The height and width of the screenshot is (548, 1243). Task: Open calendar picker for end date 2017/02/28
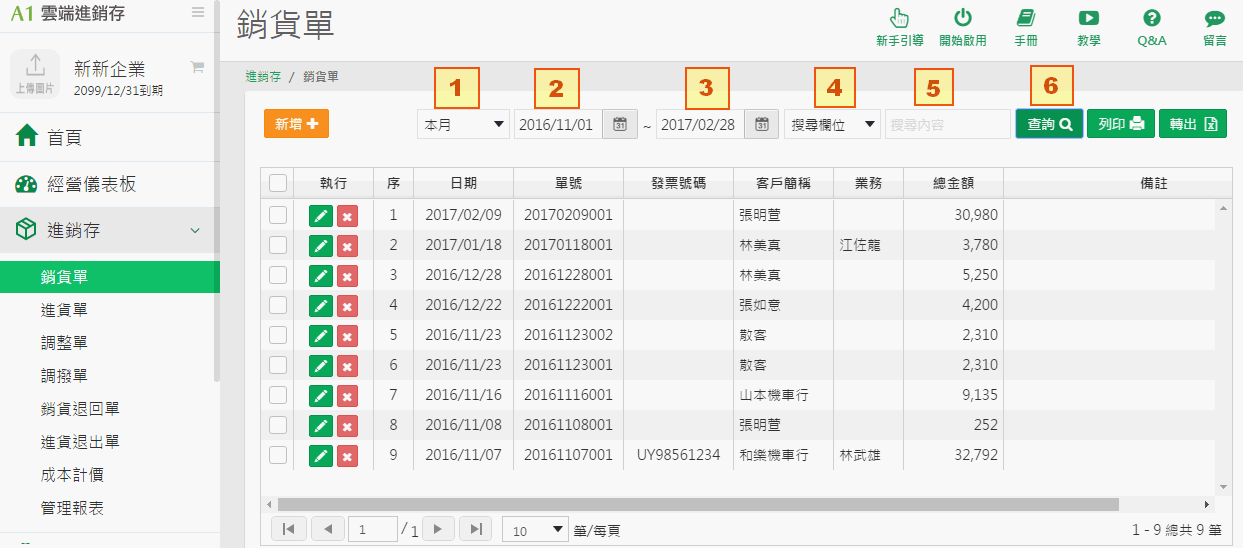coord(762,125)
